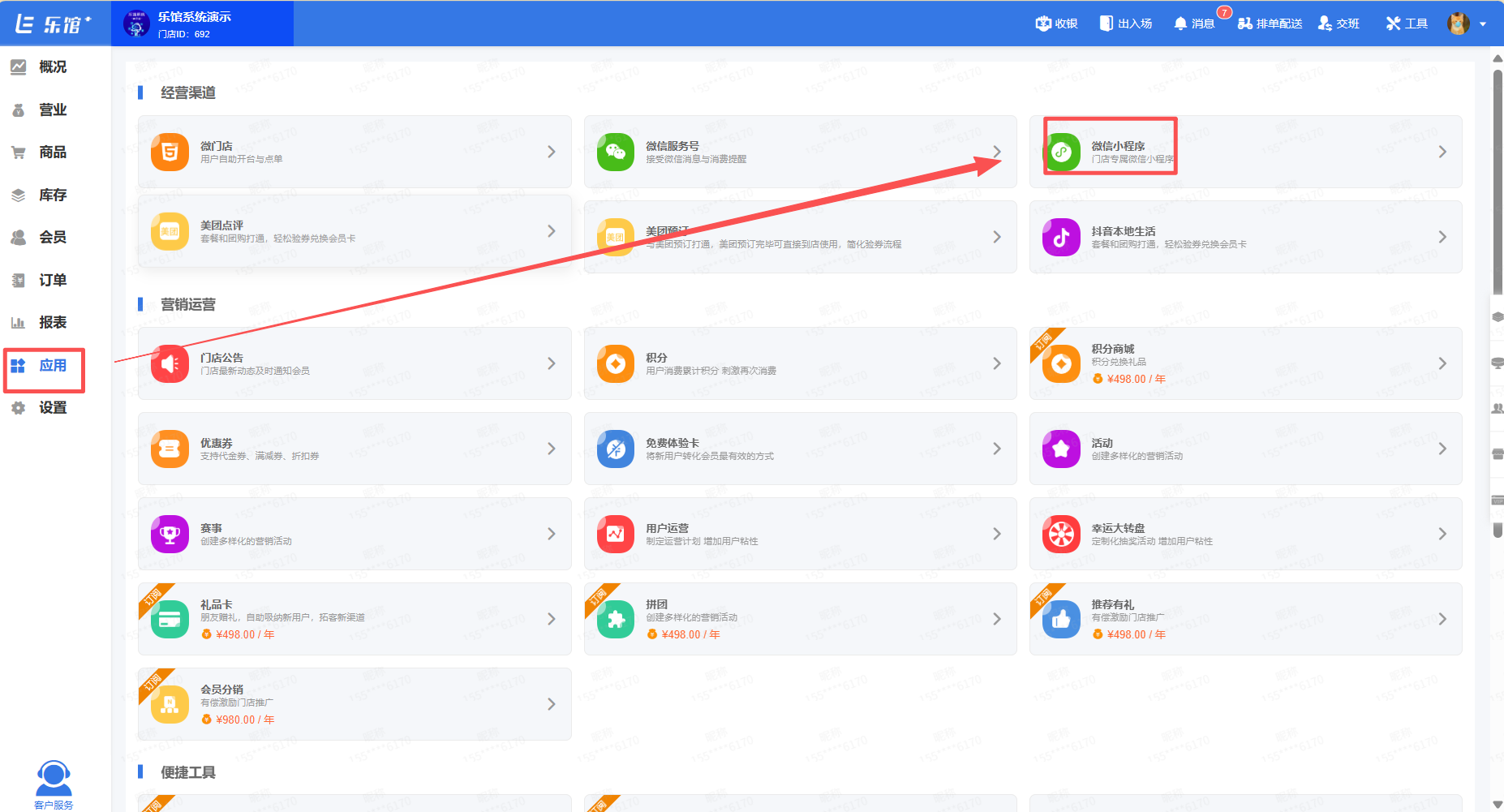Click the 用户运营 card title
This screenshot has width=1504, height=812.
667,528
